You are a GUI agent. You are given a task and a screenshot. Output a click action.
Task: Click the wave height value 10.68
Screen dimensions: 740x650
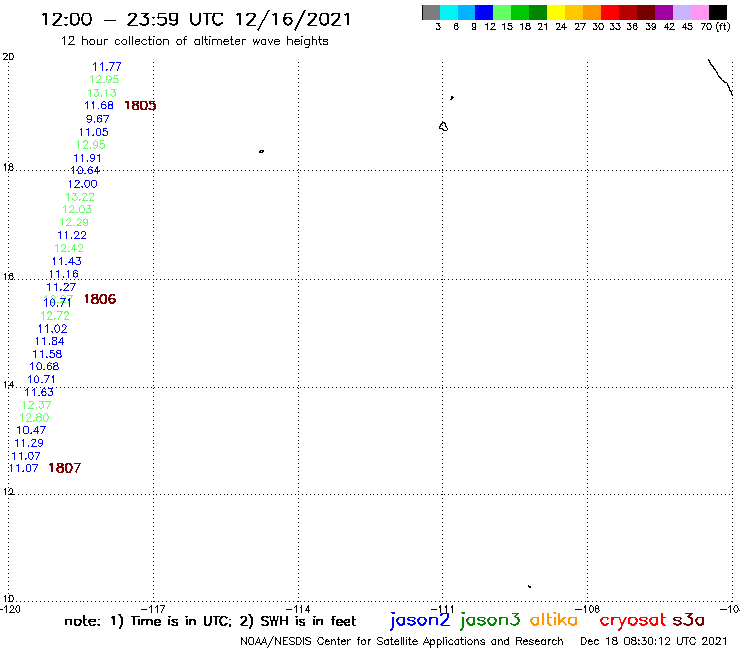click(x=44, y=366)
